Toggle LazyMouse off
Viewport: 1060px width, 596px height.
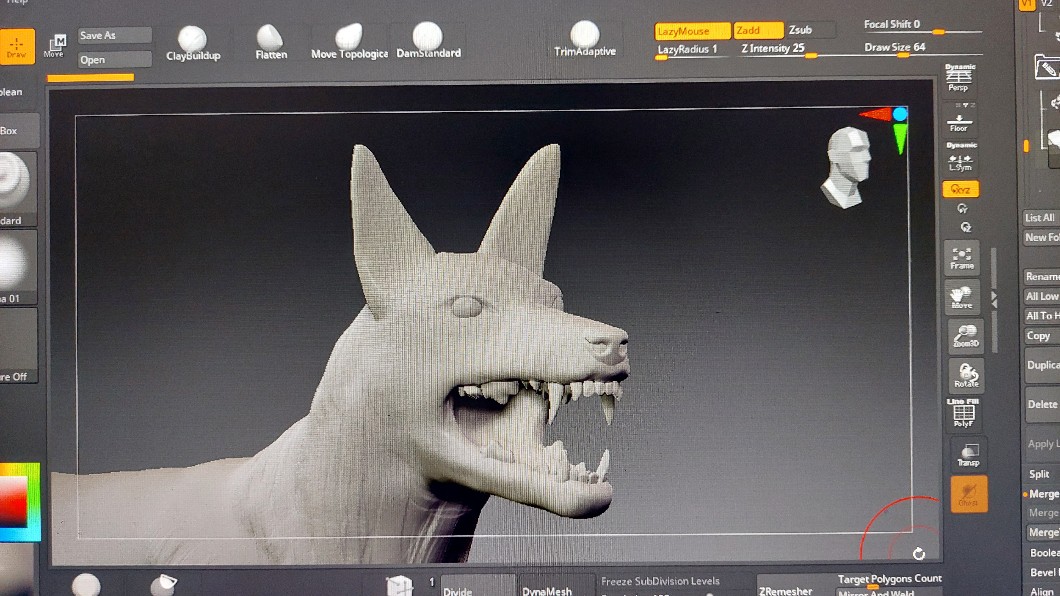click(691, 31)
